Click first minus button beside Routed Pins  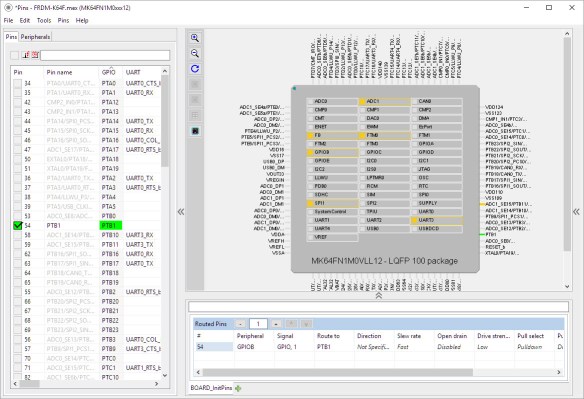(241, 324)
